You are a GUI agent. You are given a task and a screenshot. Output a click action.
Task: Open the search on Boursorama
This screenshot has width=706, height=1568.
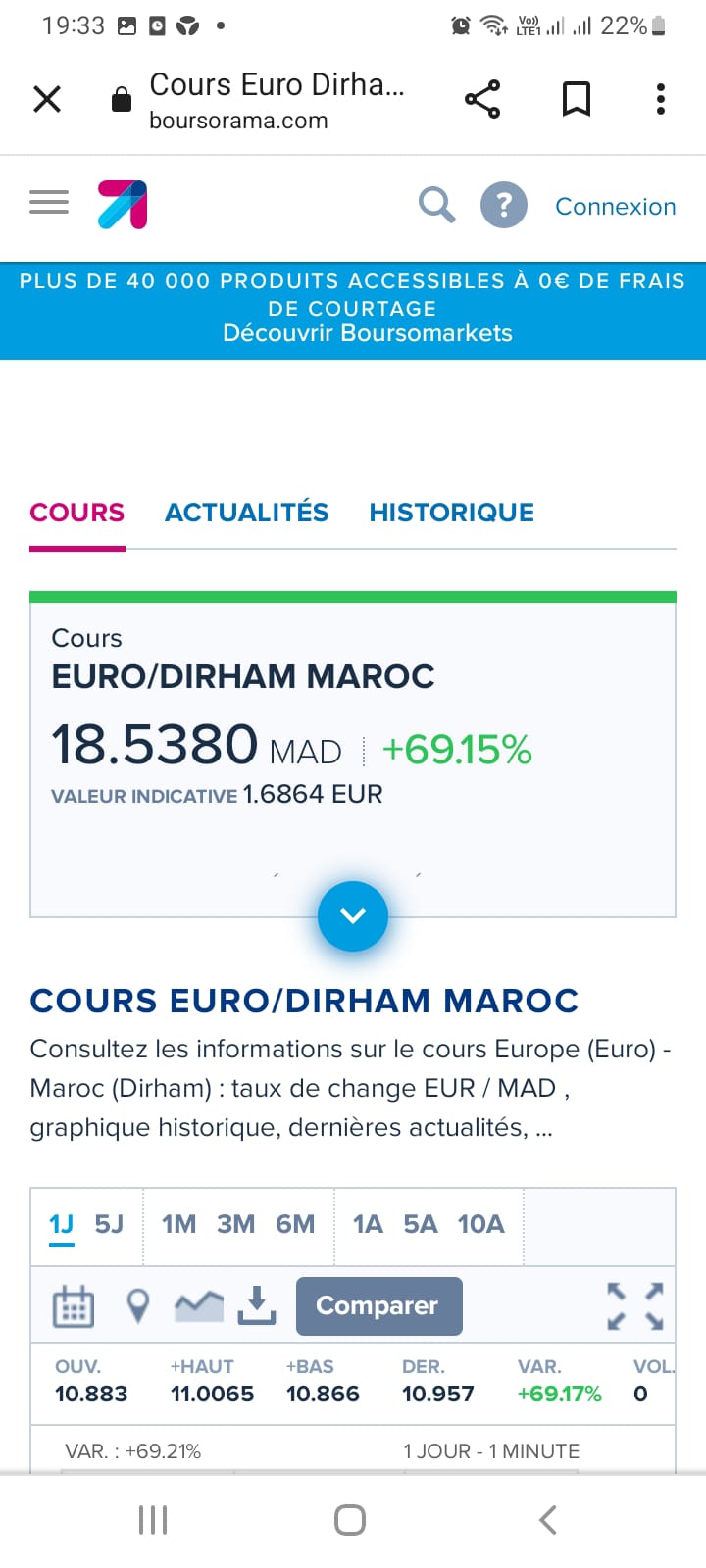(437, 204)
